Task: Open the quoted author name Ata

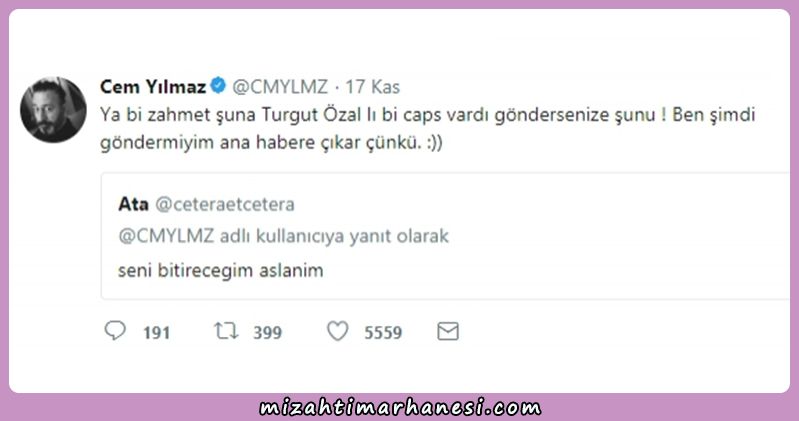Action: [134, 204]
